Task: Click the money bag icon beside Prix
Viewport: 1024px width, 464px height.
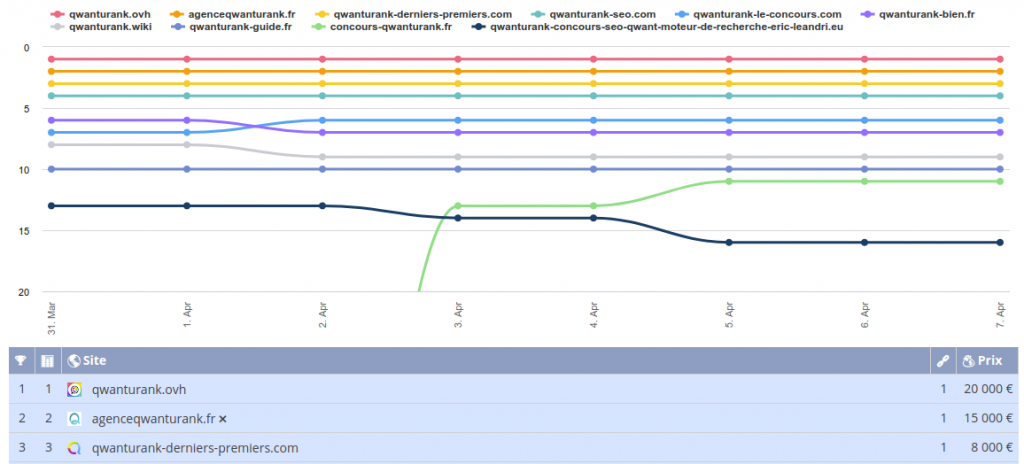Action: (968, 361)
